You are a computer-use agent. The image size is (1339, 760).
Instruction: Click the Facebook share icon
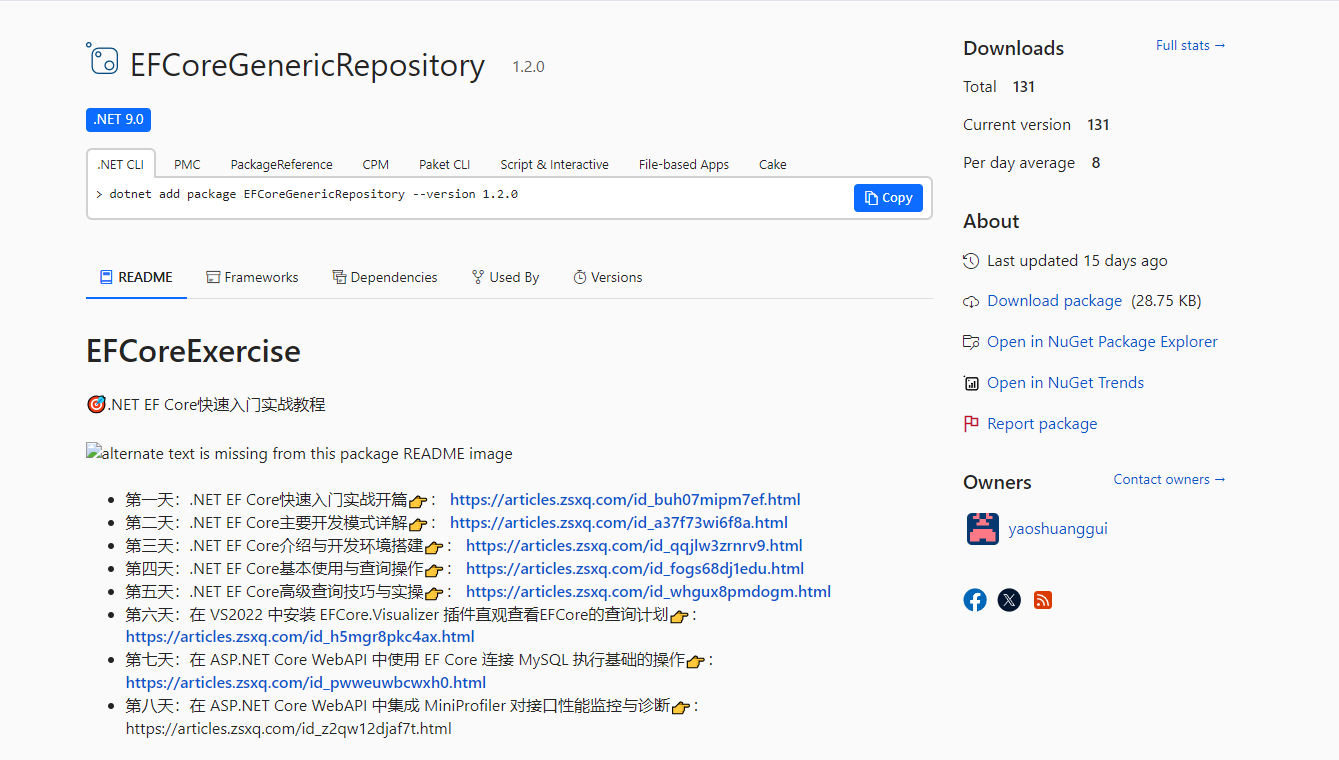pyautogui.click(x=975, y=600)
